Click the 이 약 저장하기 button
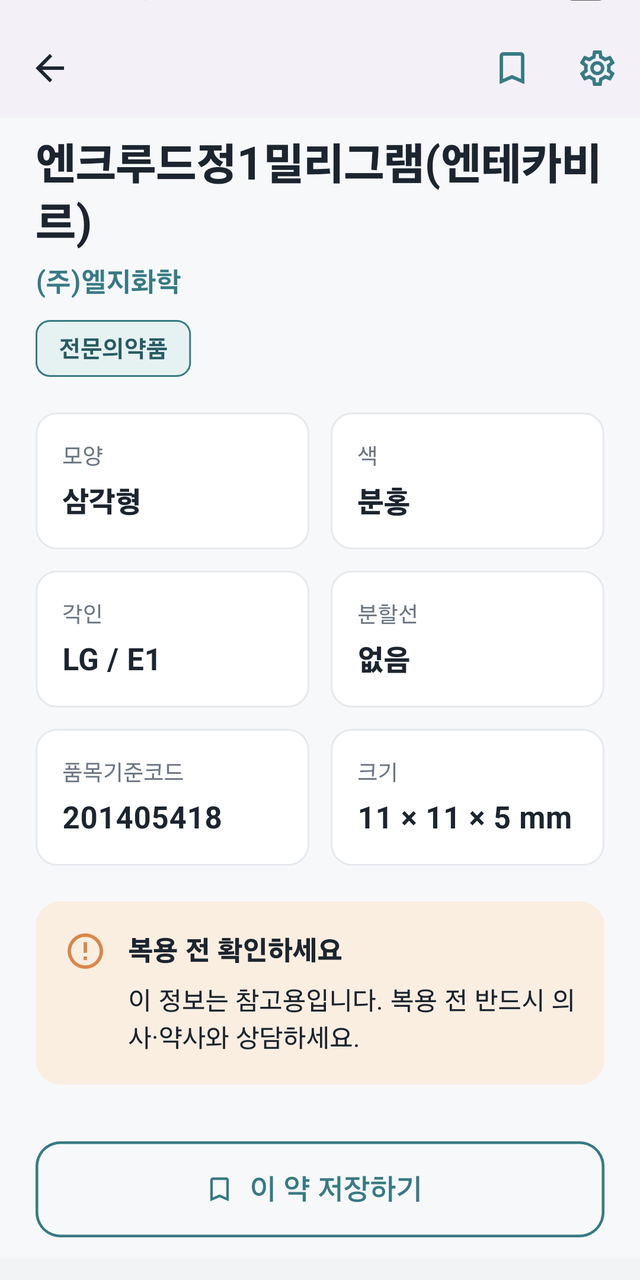 pyautogui.click(x=320, y=1189)
